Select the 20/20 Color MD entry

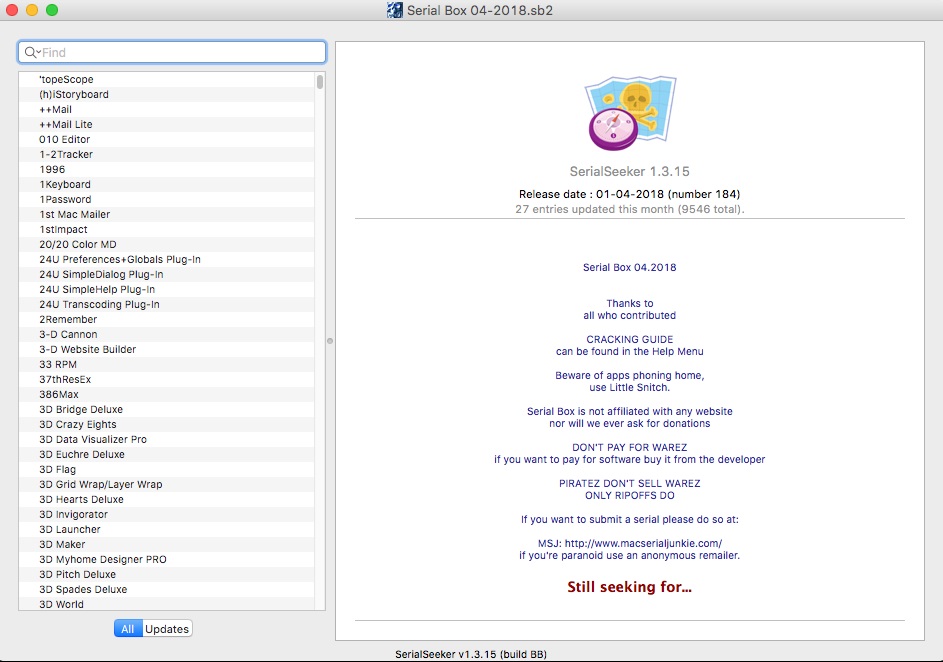[x=167, y=245]
